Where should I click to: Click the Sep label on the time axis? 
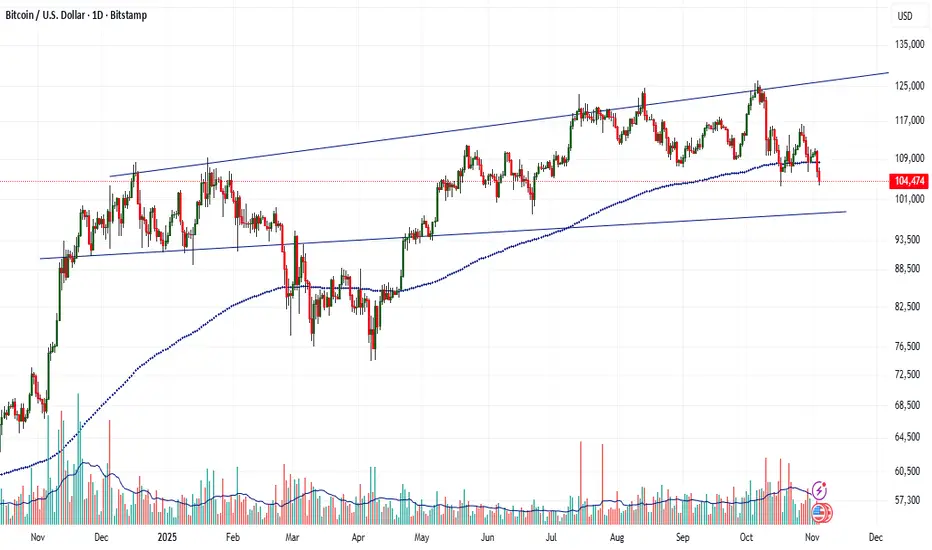pyautogui.click(x=684, y=537)
